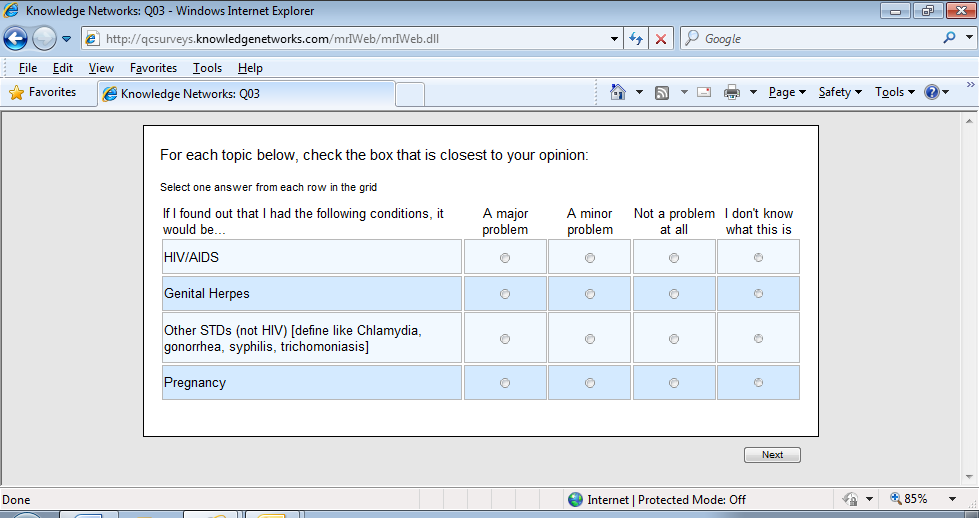Select the Knowledge Networks: Q03 tab

(x=247, y=94)
